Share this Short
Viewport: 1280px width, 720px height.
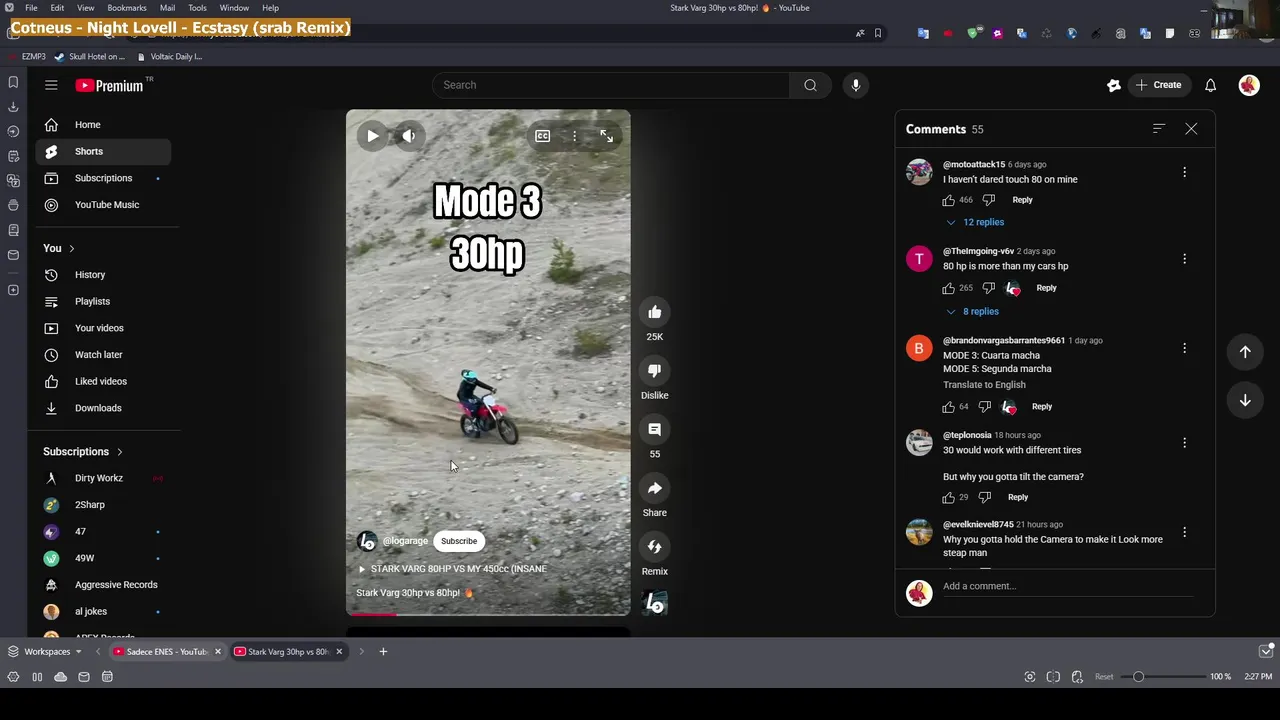tap(654, 488)
